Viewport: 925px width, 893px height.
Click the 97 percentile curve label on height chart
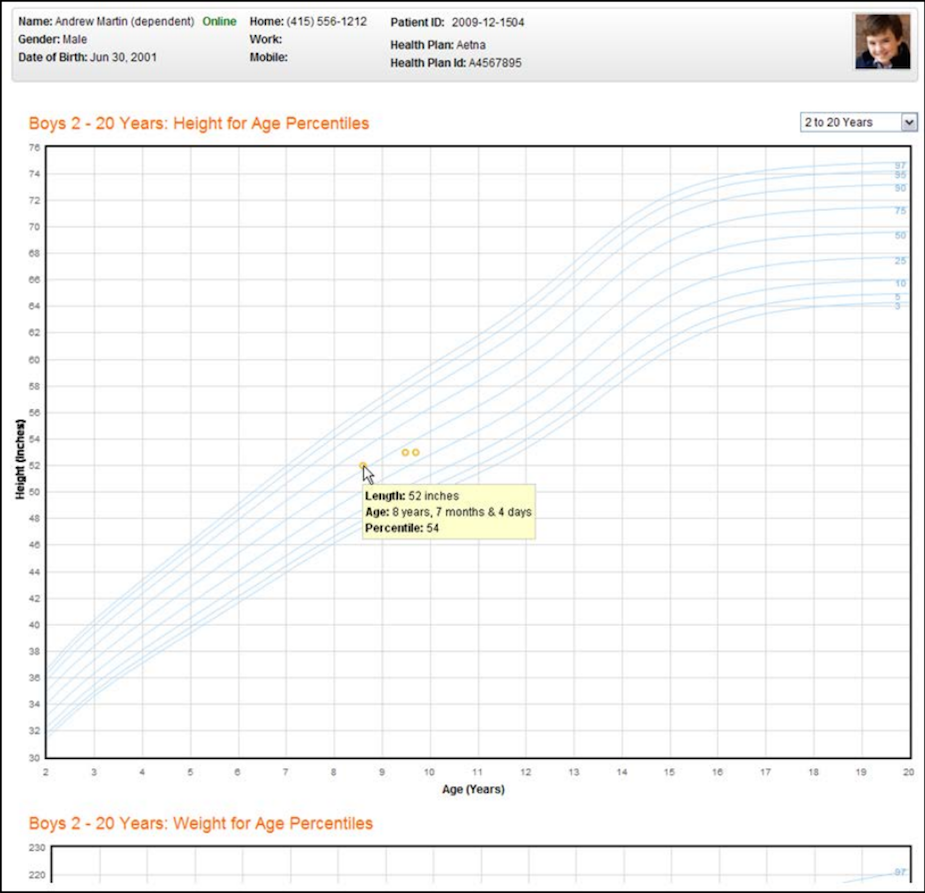[900, 166]
